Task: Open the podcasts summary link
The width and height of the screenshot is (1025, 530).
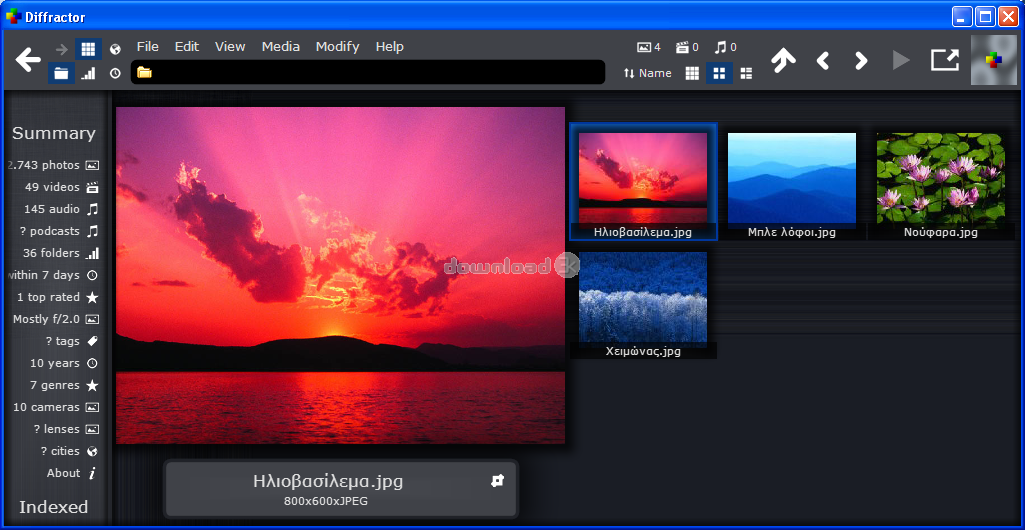Action: 59,231
